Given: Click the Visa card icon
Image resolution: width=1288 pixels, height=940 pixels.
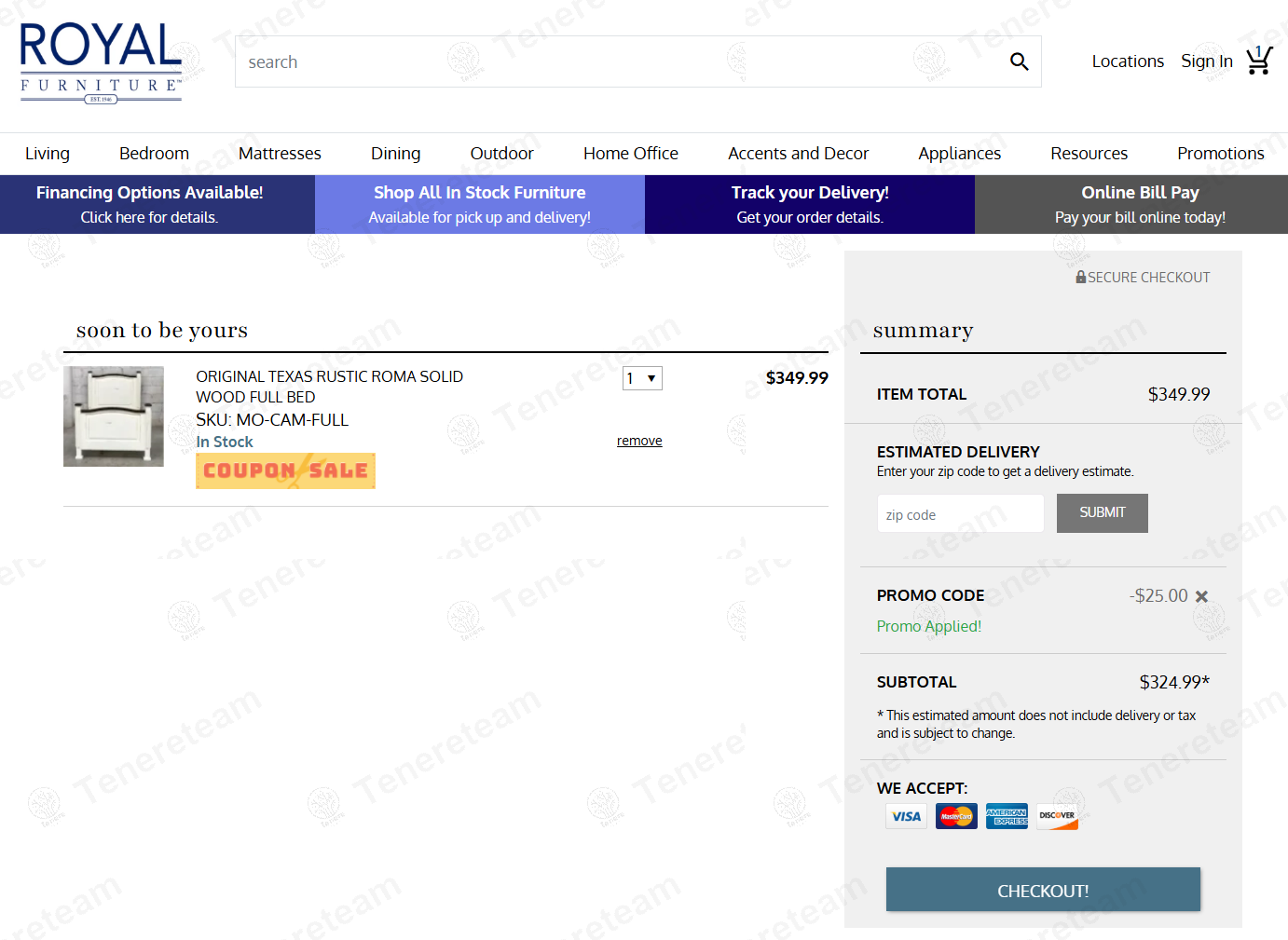Looking at the screenshot, I should [x=906, y=816].
